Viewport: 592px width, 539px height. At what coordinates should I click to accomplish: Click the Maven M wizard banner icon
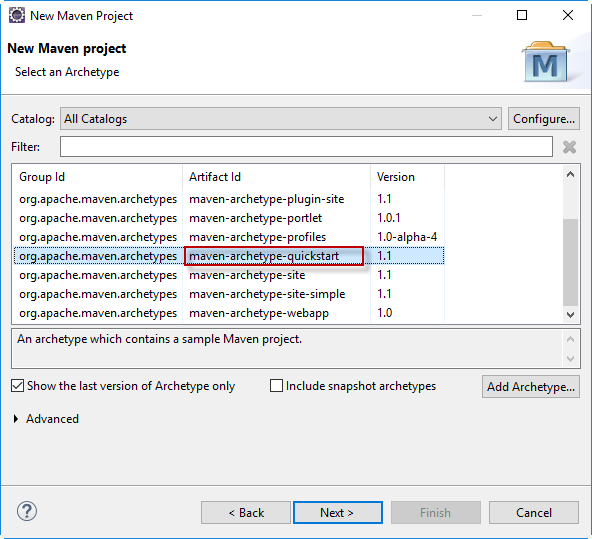(x=546, y=62)
